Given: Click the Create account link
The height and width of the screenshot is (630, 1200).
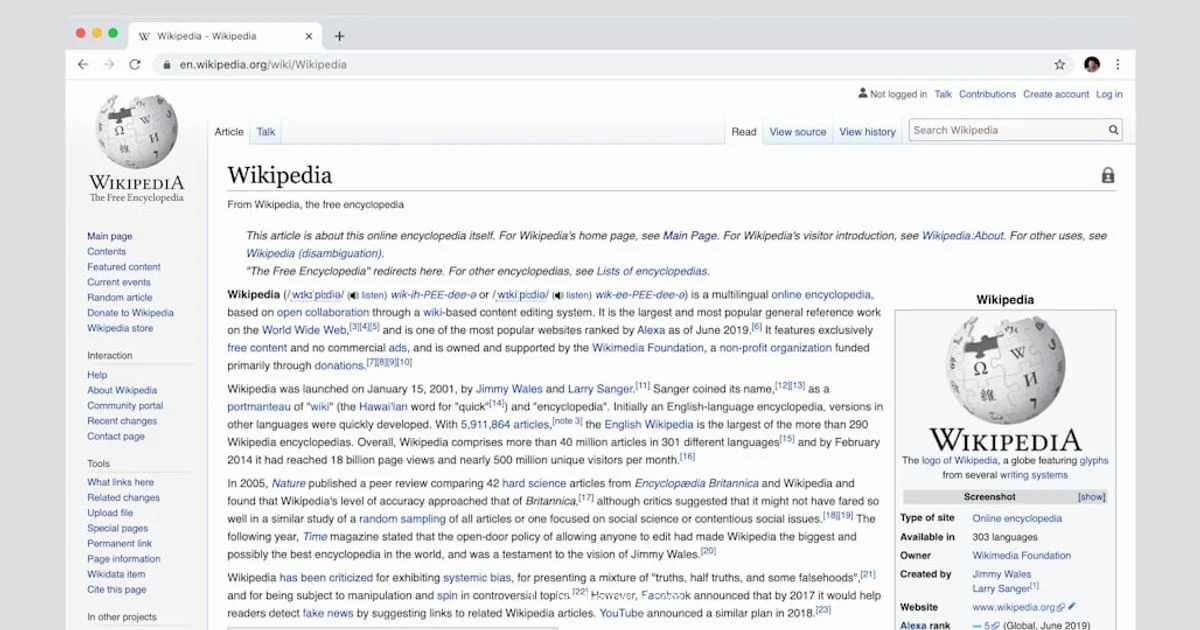Looking at the screenshot, I should pos(1055,94).
